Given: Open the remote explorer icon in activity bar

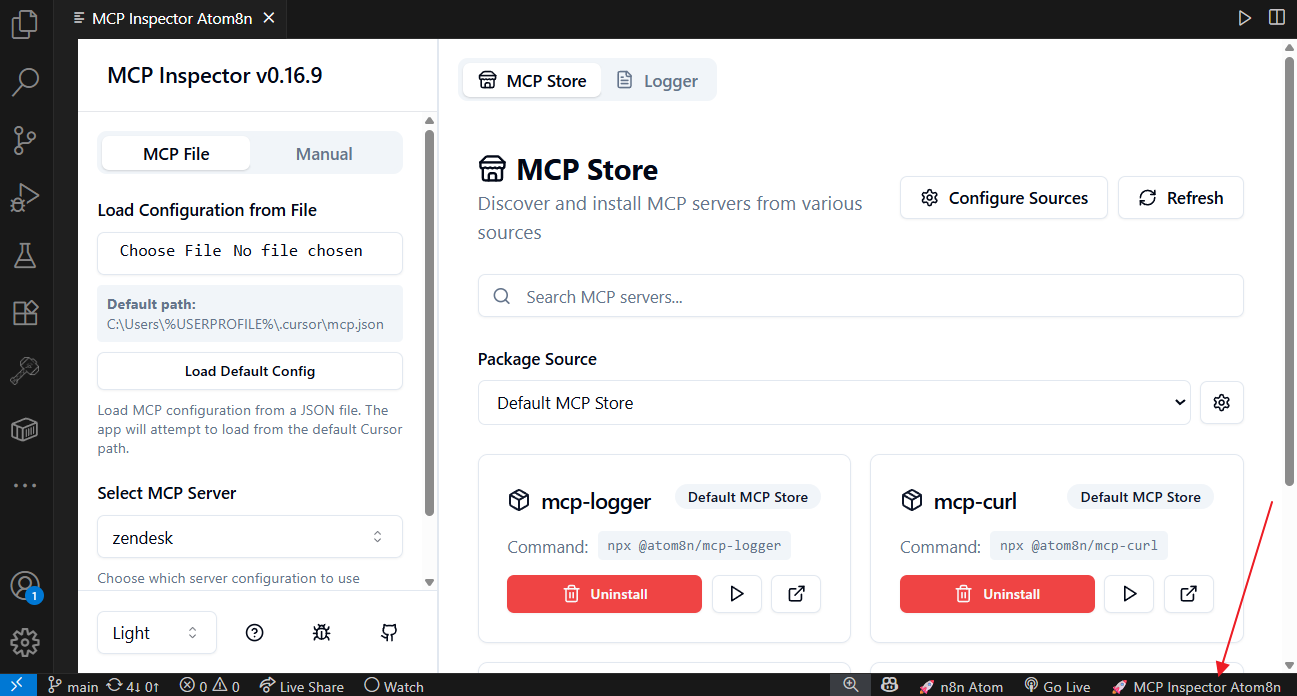Looking at the screenshot, I should [x=25, y=371].
